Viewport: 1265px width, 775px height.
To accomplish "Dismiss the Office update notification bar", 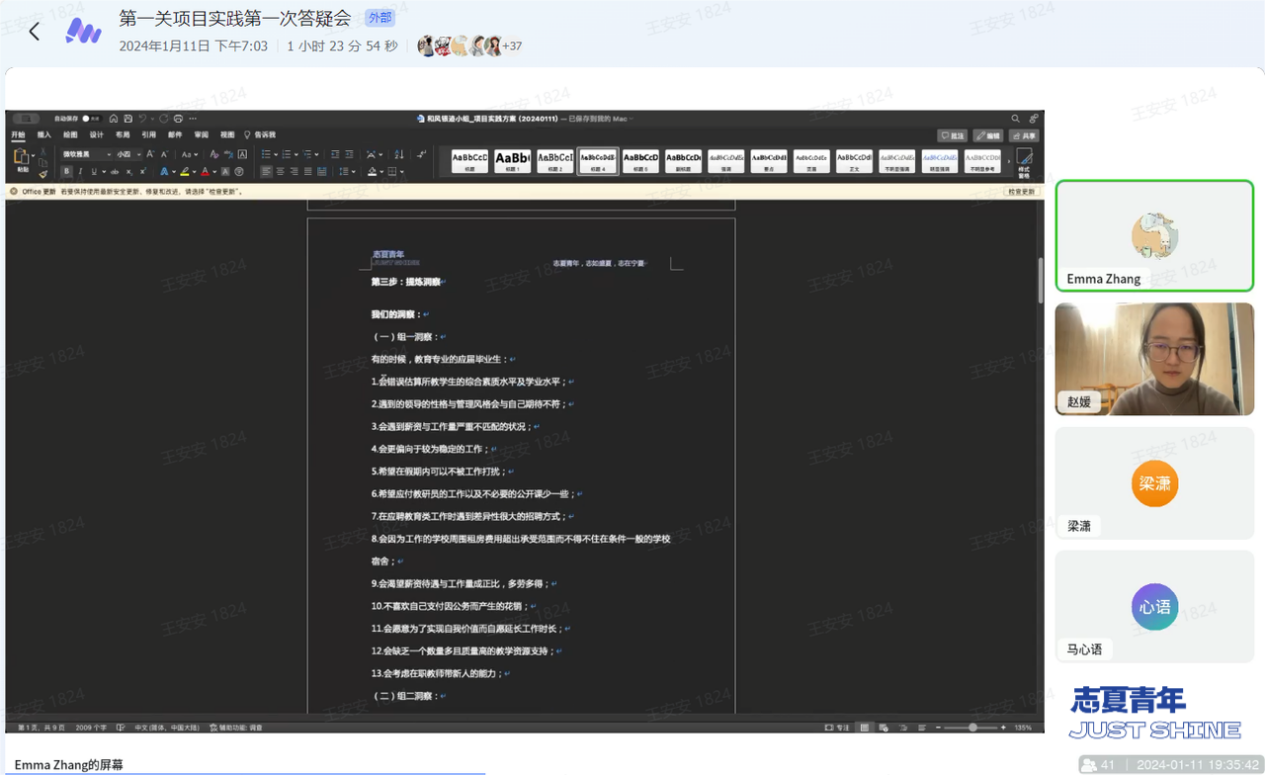I will 14,191.
